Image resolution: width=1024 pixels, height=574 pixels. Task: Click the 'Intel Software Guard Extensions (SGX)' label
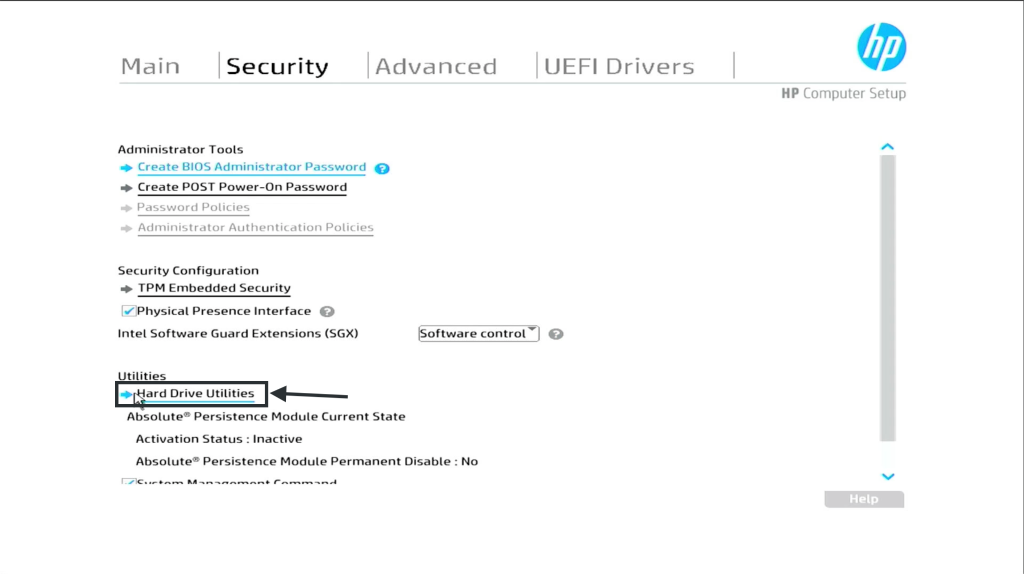[238, 334]
